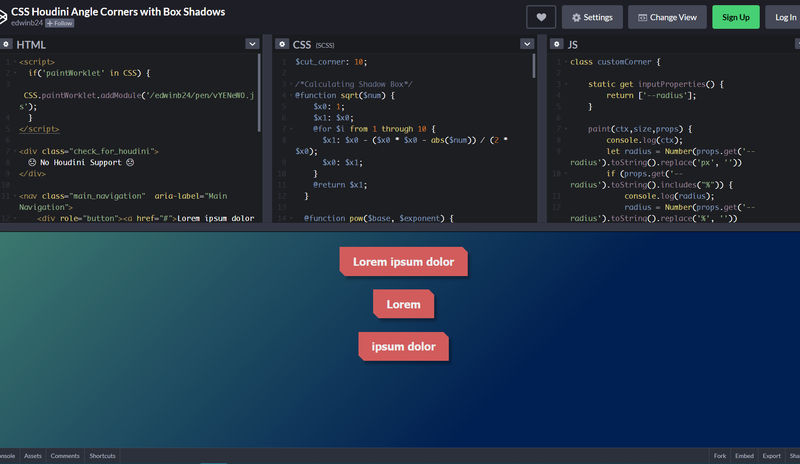This screenshot has width=800, height=464.
Task: Open the HTML editor settings gear
Action: tap(6, 44)
